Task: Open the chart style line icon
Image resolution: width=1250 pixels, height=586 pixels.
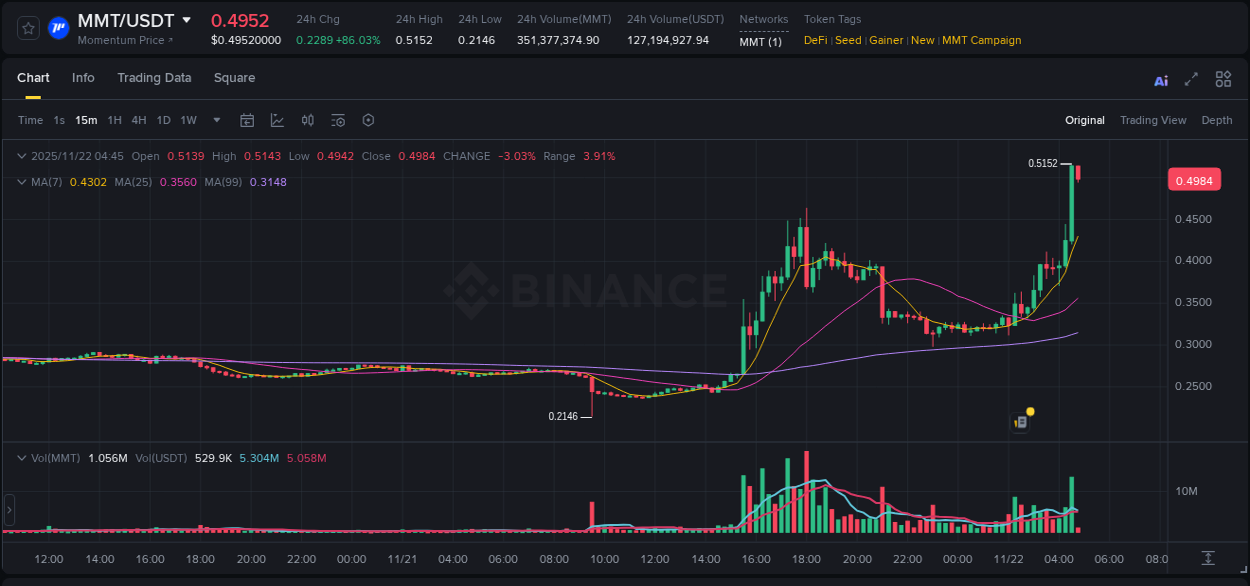Action: [277, 120]
